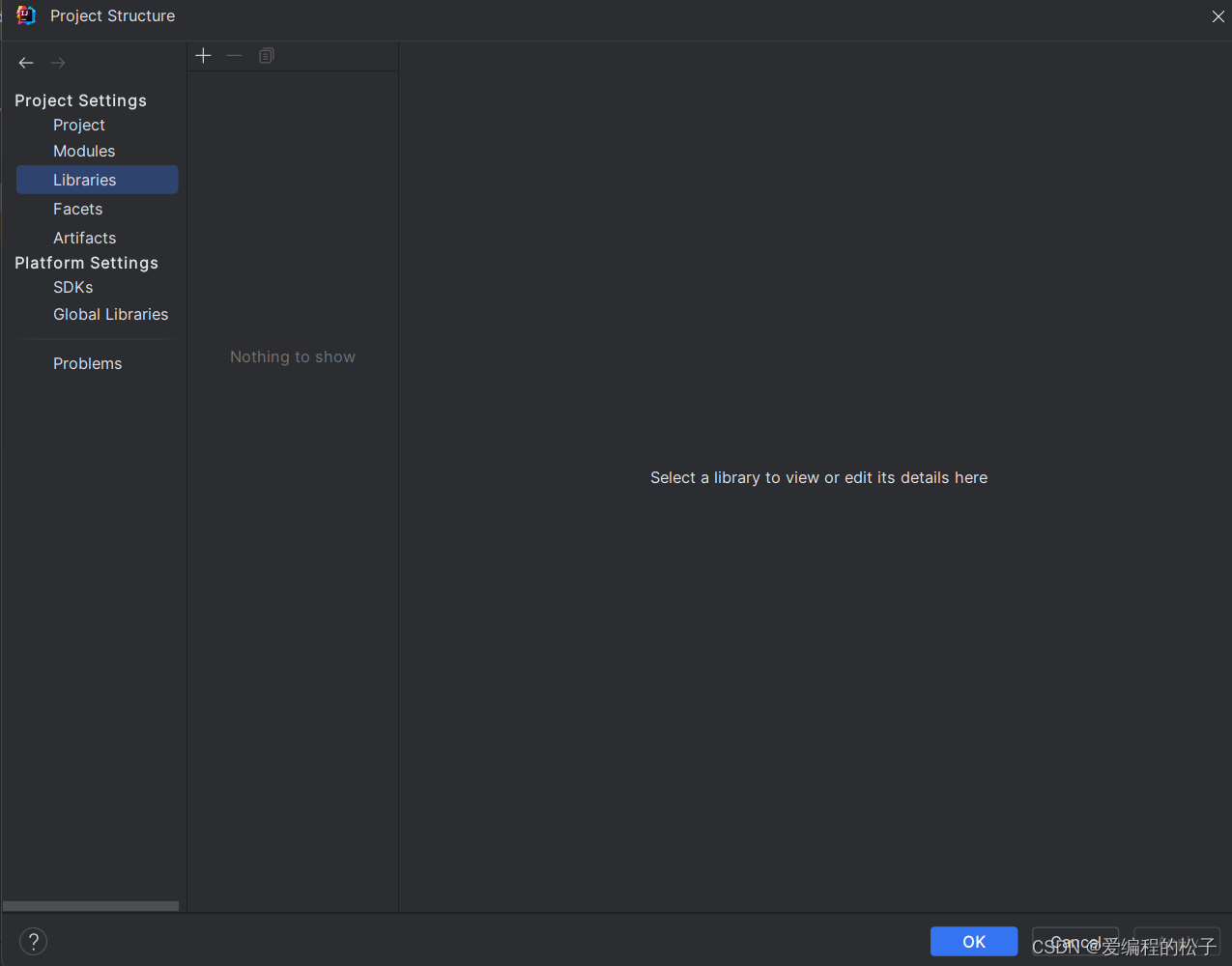This screenshot has width=1232, height=966.
Task: Click the copy library icon
Action: (x=267, y=56)
